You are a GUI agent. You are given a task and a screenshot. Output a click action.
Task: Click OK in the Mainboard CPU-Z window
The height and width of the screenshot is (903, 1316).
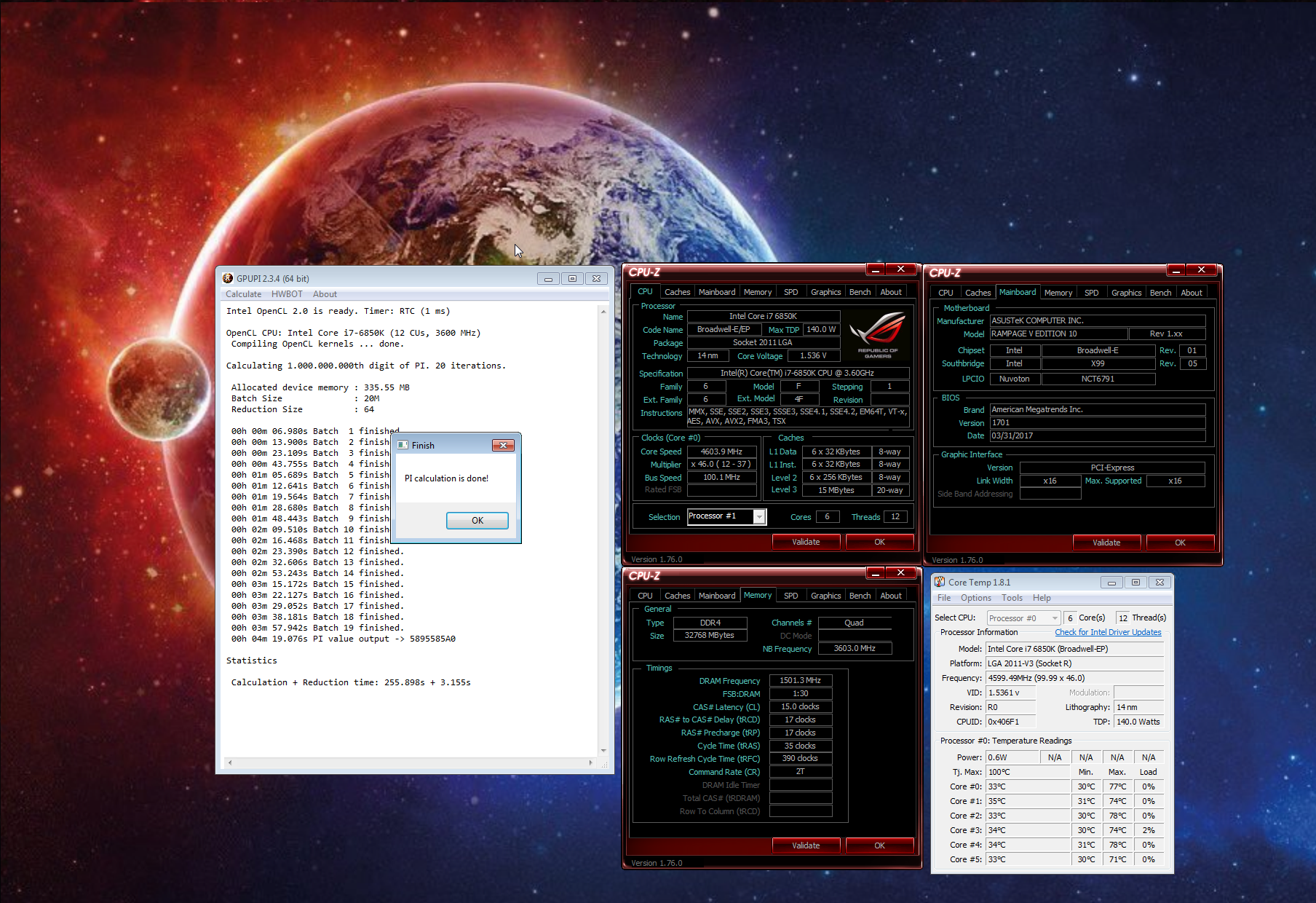[x=1180, y=543]
